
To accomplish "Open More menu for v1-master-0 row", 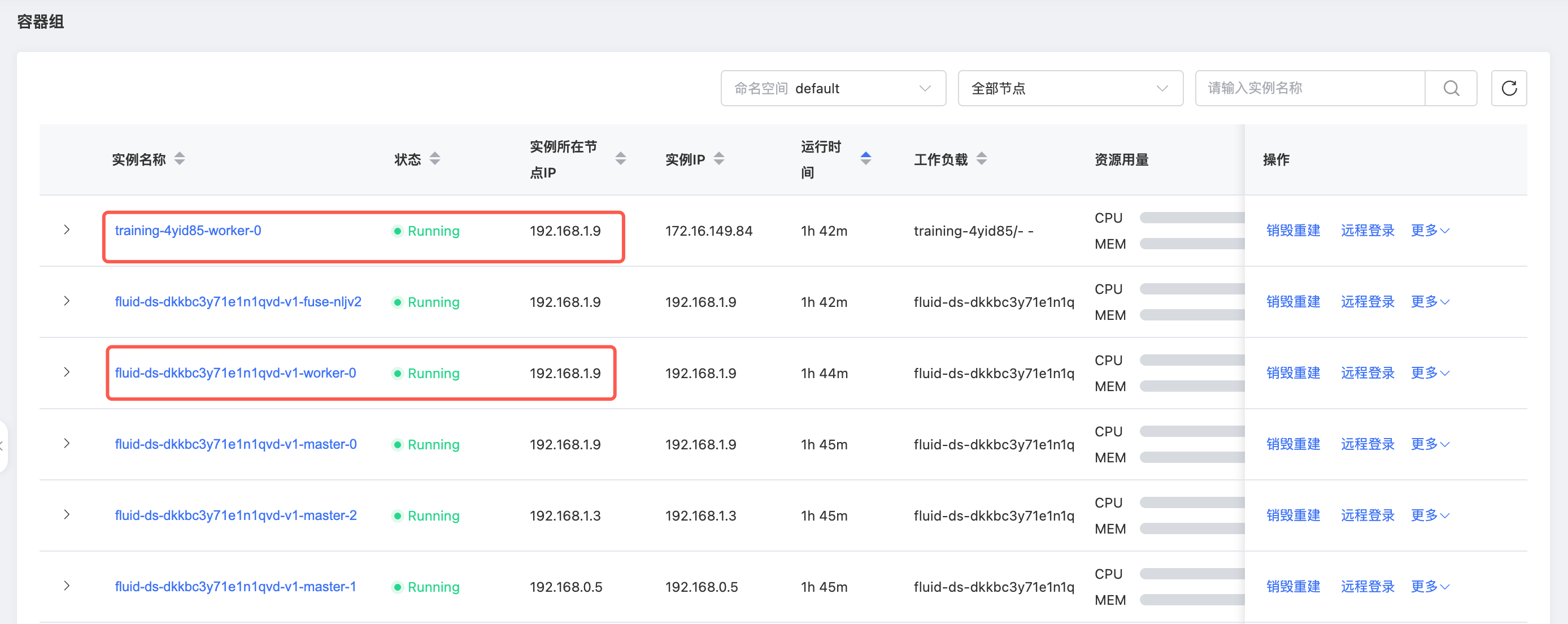I will pyautogui.click(x=1430, y=444).
